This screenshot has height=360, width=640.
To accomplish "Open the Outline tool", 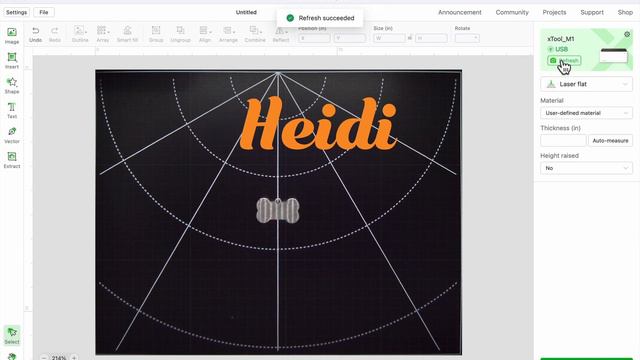I will 80,34.
